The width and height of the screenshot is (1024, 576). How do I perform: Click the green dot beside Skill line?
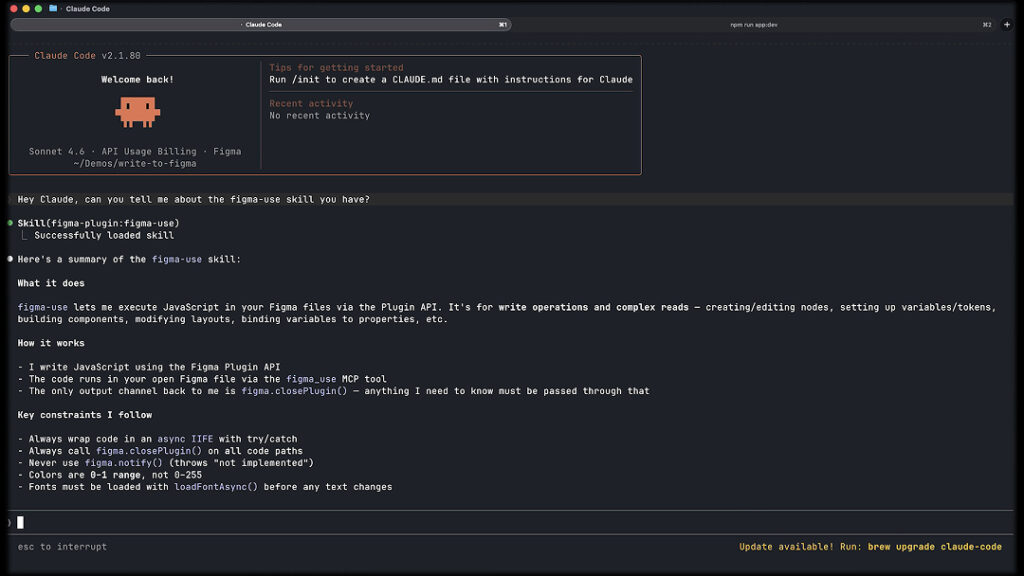pyautogui.click(x=10, y=223)
